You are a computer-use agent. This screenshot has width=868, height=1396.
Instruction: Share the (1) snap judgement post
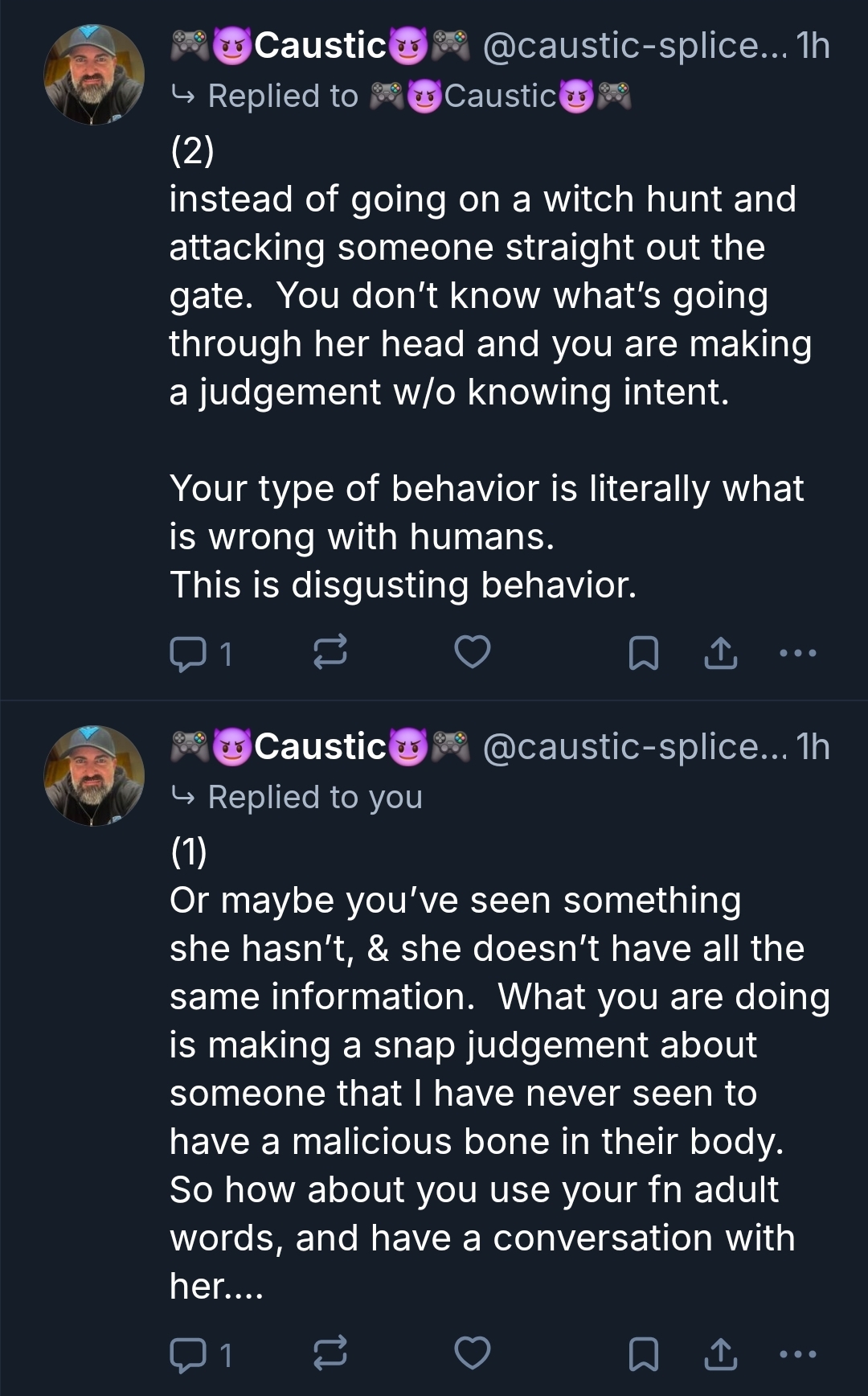click(721, 1354)
